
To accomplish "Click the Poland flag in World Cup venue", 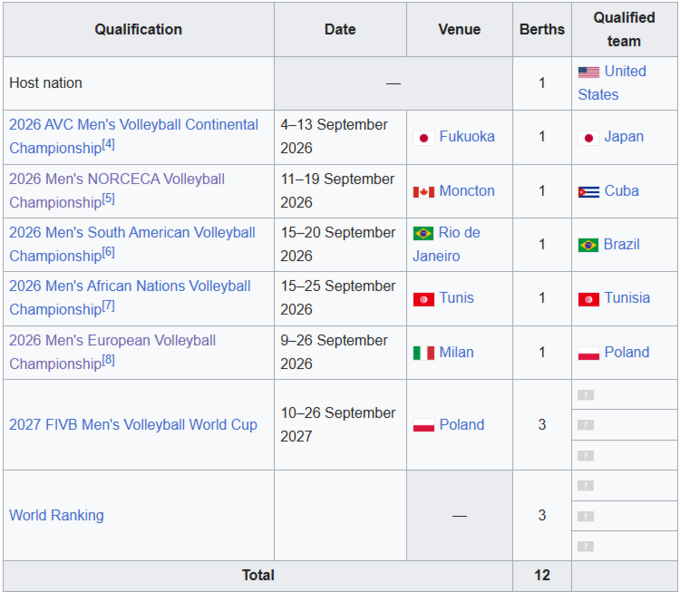I will (424, 425).
